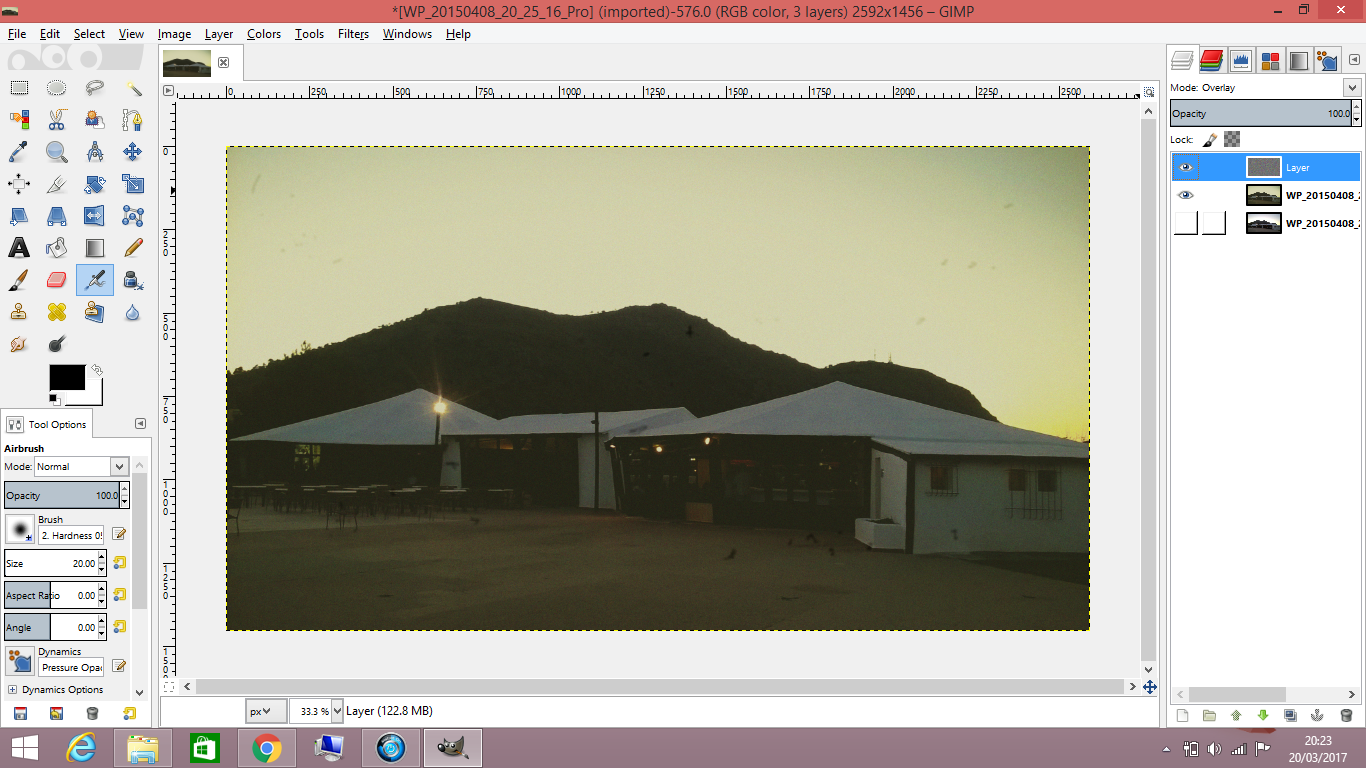Select the Cage Transform tool

click(133, 216)
